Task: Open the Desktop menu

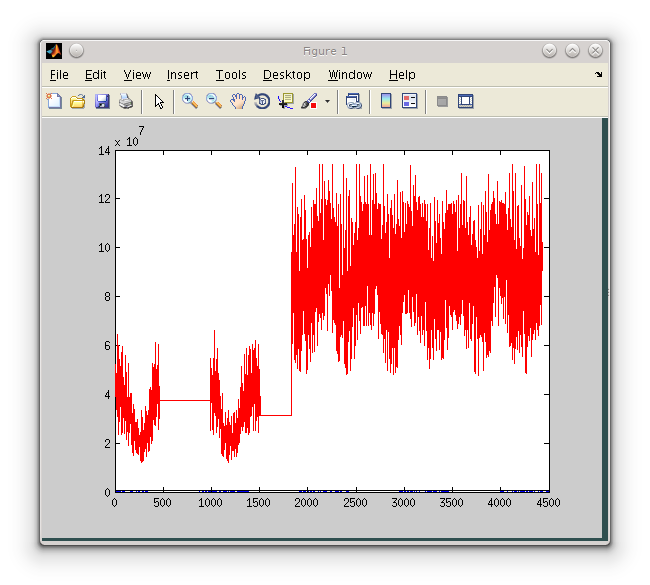Action: tap(286, 75)
